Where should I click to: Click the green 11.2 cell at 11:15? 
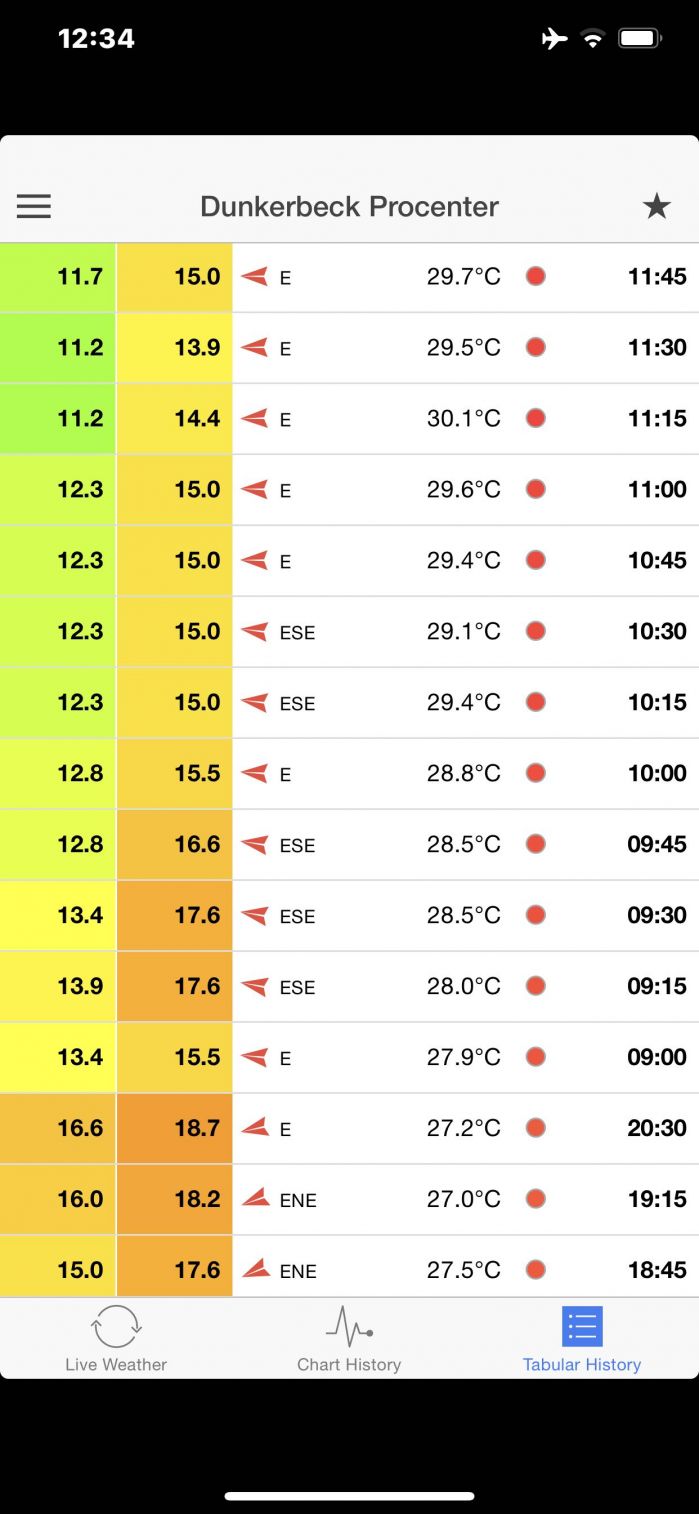(58, 418)
